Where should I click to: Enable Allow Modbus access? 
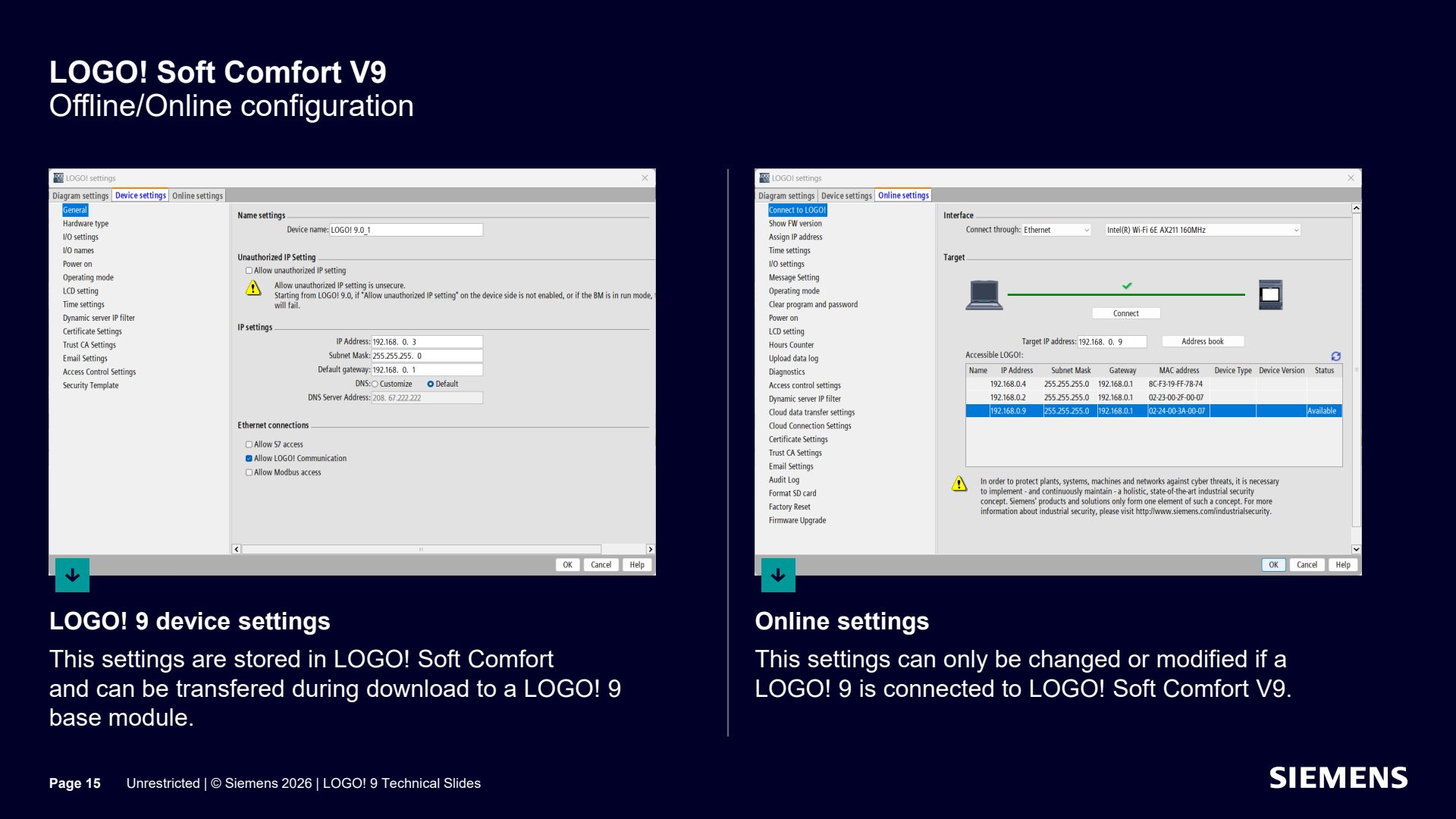pyautogui.click(x=249, y=472)
